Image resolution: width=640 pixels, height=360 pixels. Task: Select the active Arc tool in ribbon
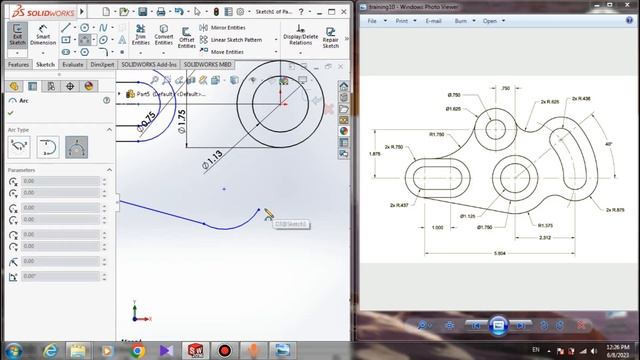84,40
